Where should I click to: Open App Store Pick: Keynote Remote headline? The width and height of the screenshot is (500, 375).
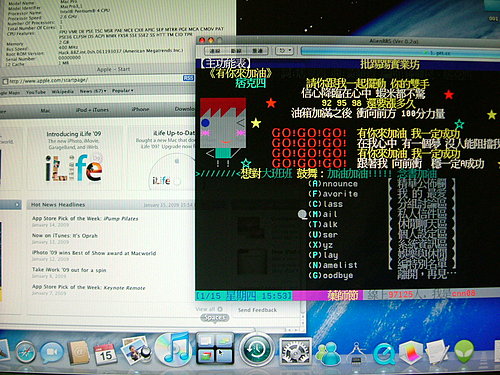[x=89, y=287]
